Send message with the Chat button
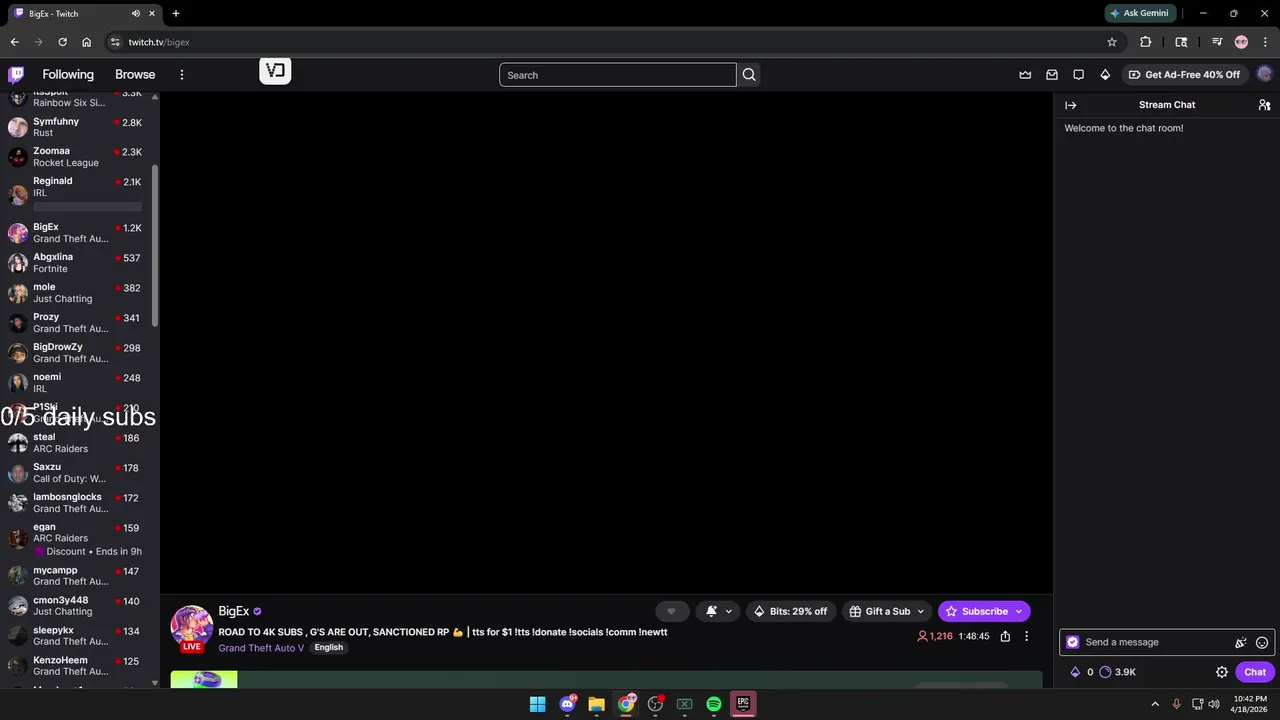The image size is (1280, 720). (1255, 672)
